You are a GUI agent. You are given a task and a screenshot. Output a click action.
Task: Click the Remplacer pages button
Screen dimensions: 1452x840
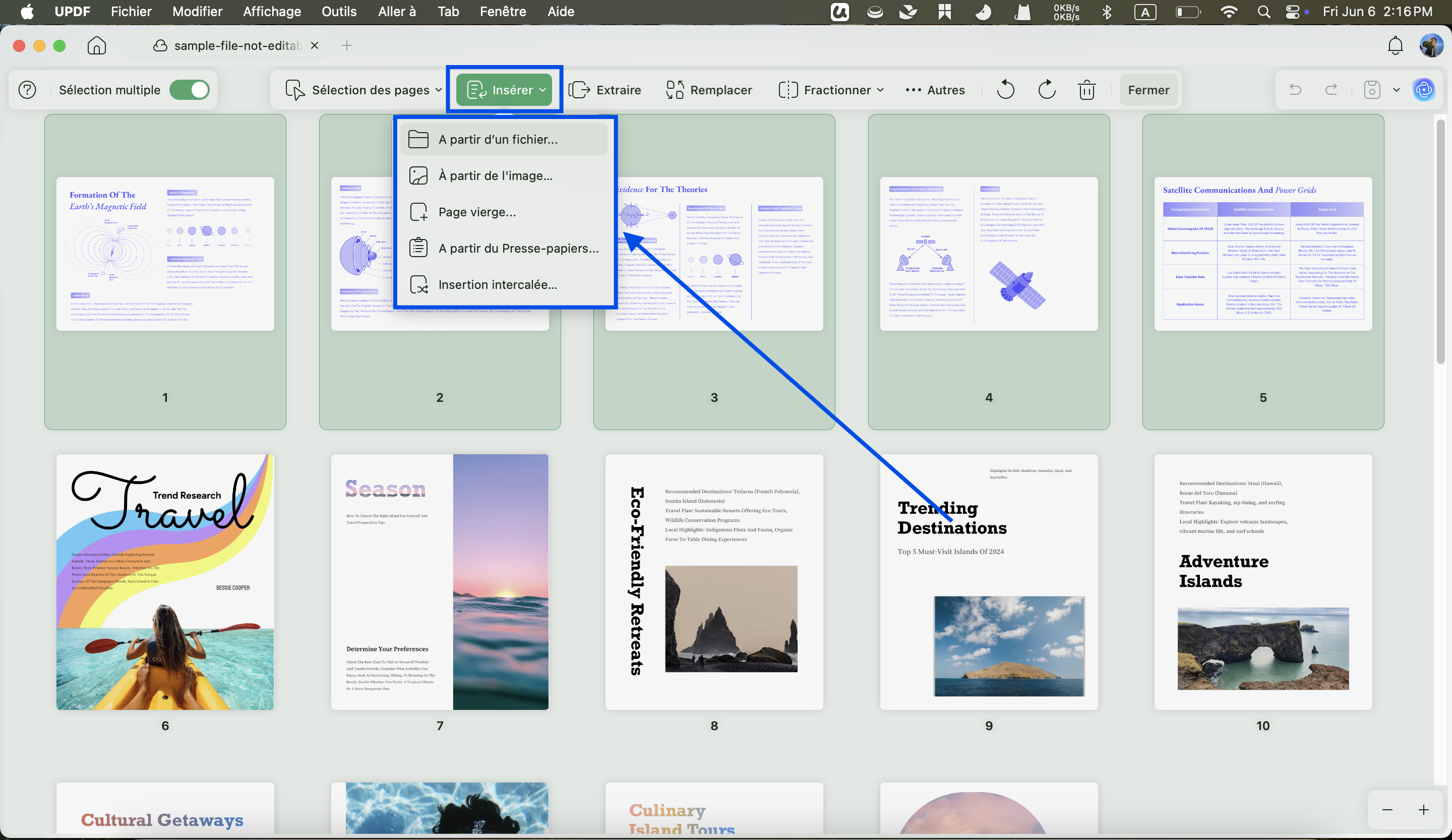pyautogui.click(x=709, y=90)
